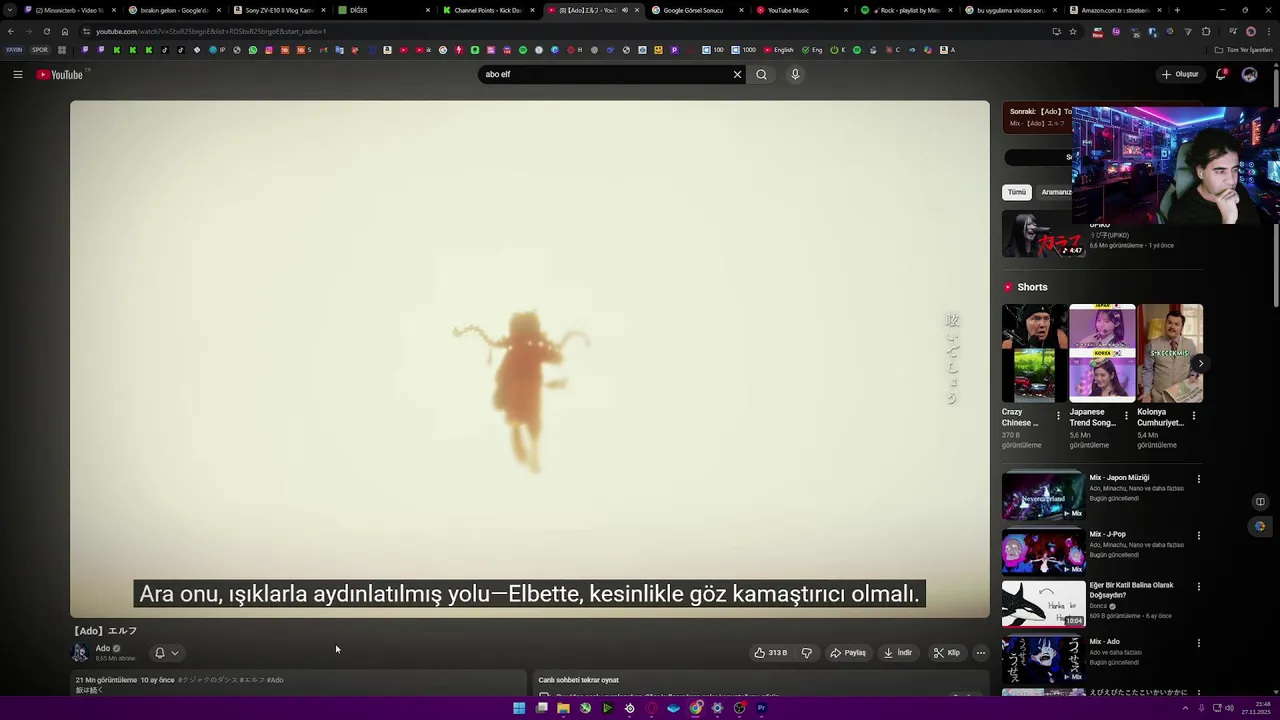This screenshot has width=1280, height=720.
Task: Bookmark this page with the star
Action: coord(1073,31)
